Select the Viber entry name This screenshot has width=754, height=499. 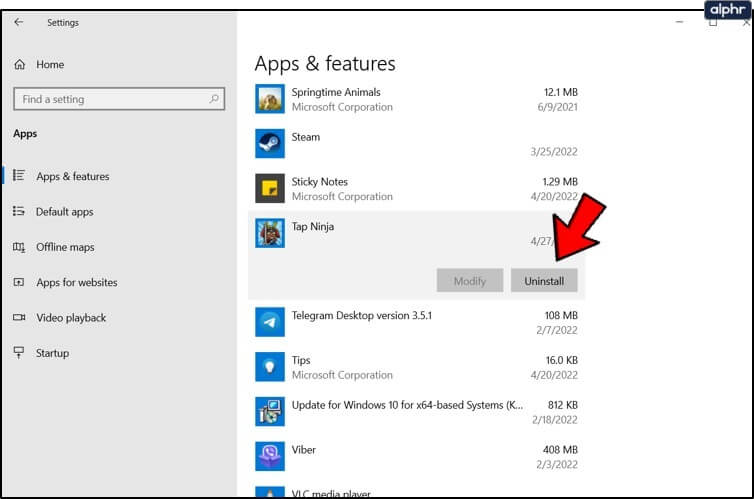tap(303, 450)
